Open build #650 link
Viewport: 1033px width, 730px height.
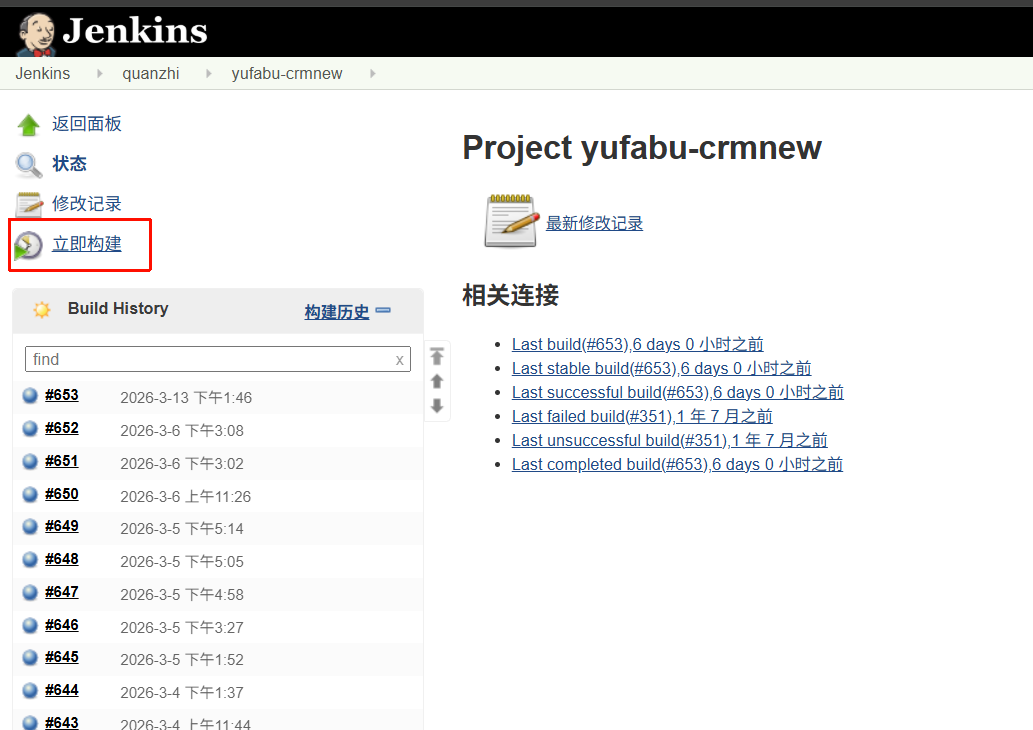[62, 493]
